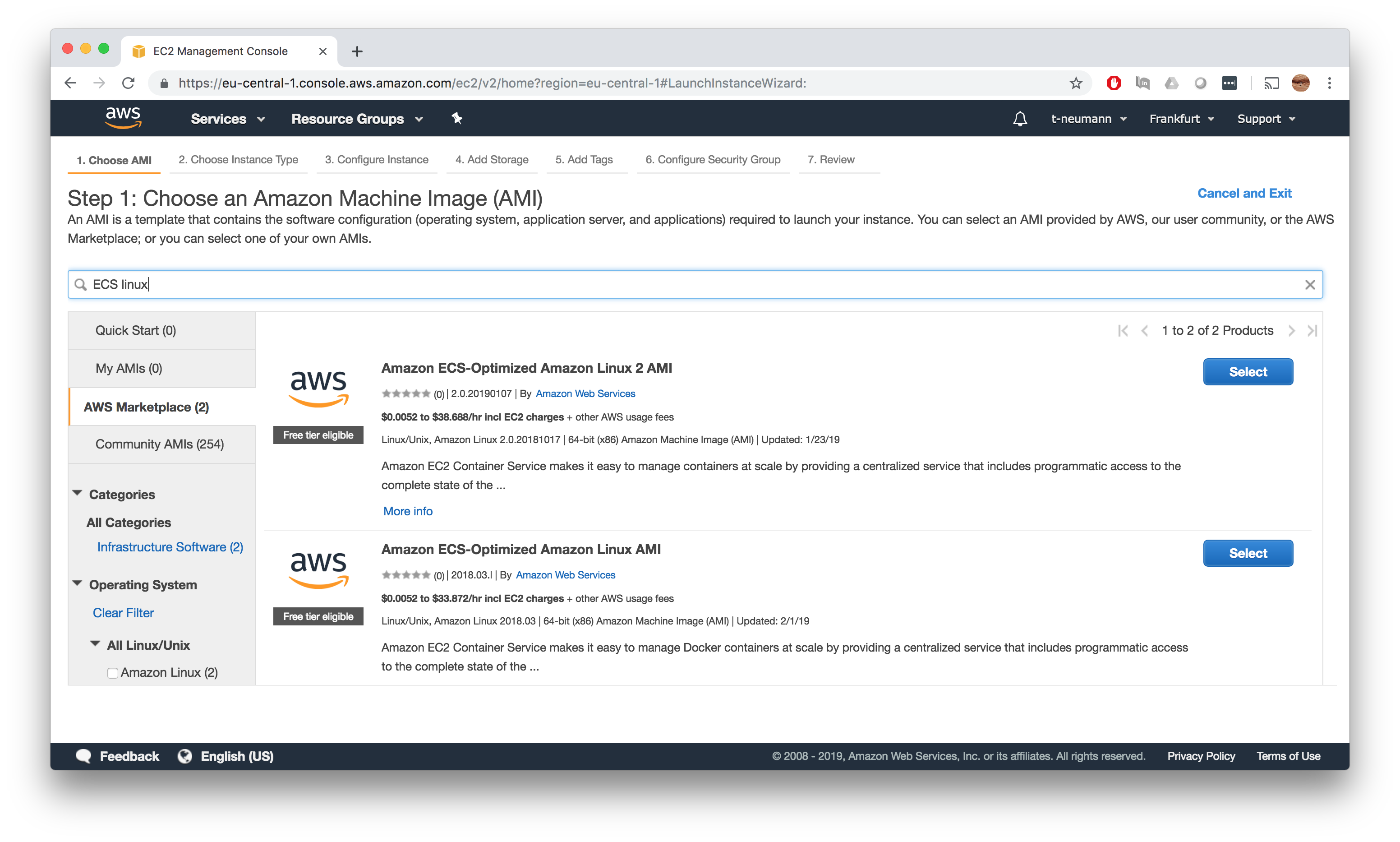Image resolution: width=1400 pixels, height=842 pixels.
Task: Open Chrome three-dot menu
Action: coord(1329,83)
